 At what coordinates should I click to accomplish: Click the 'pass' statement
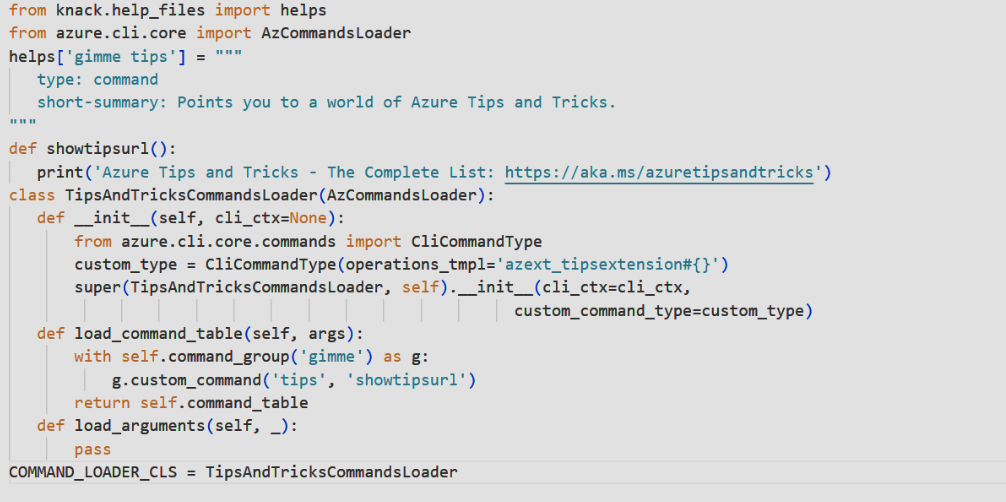point(93,450)
